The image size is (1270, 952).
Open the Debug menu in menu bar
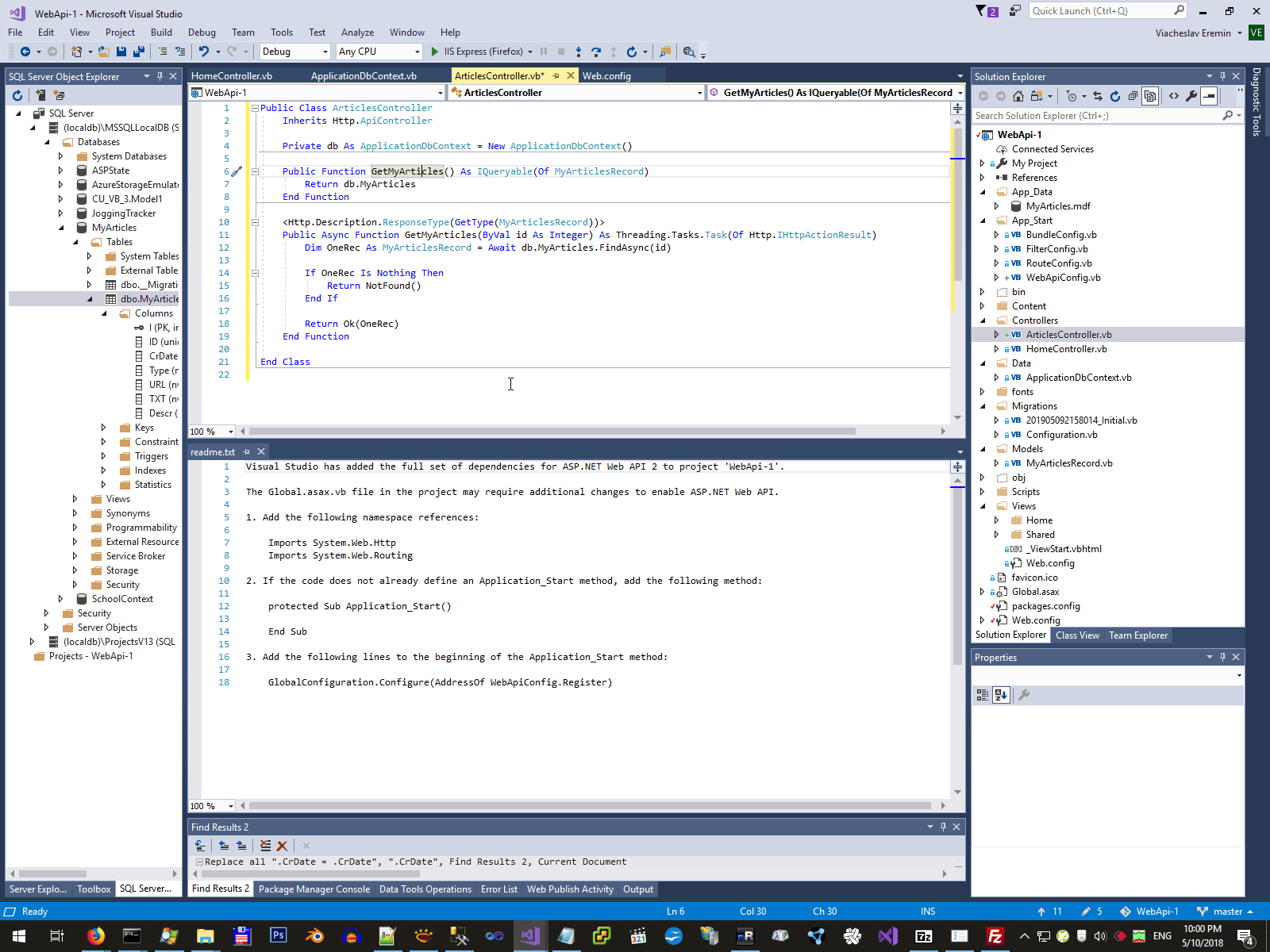click(x=202, y=33)
